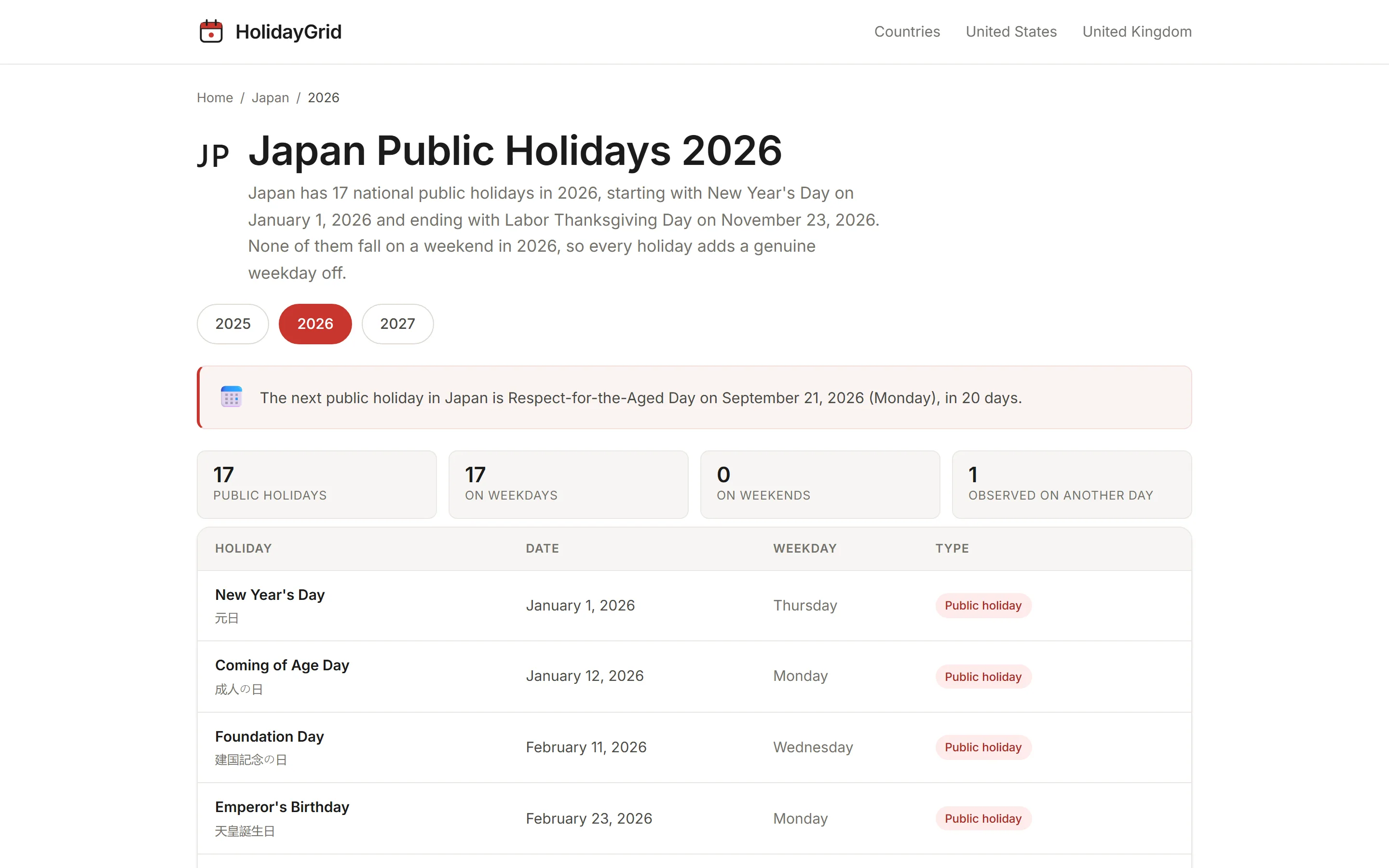Click the Foundation Day holiday name

coord(269,736)
